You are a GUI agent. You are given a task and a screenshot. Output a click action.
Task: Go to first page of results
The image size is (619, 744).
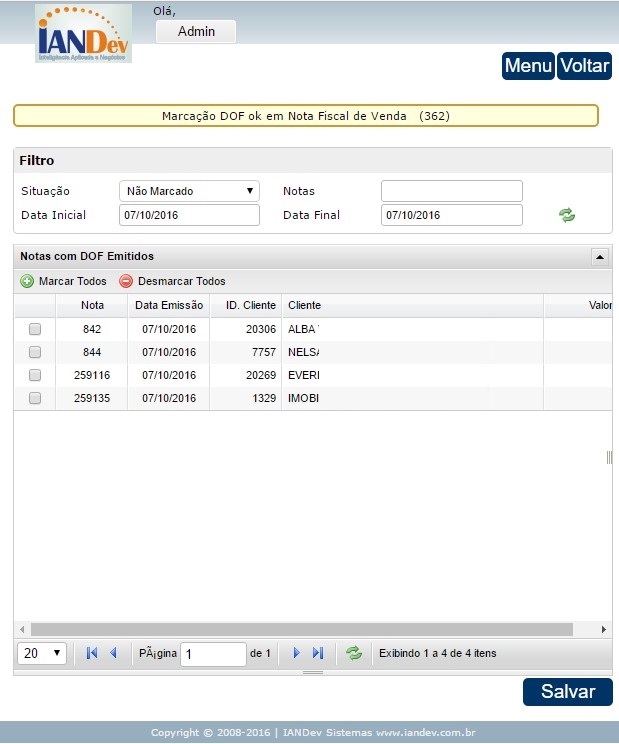point(92,653)
